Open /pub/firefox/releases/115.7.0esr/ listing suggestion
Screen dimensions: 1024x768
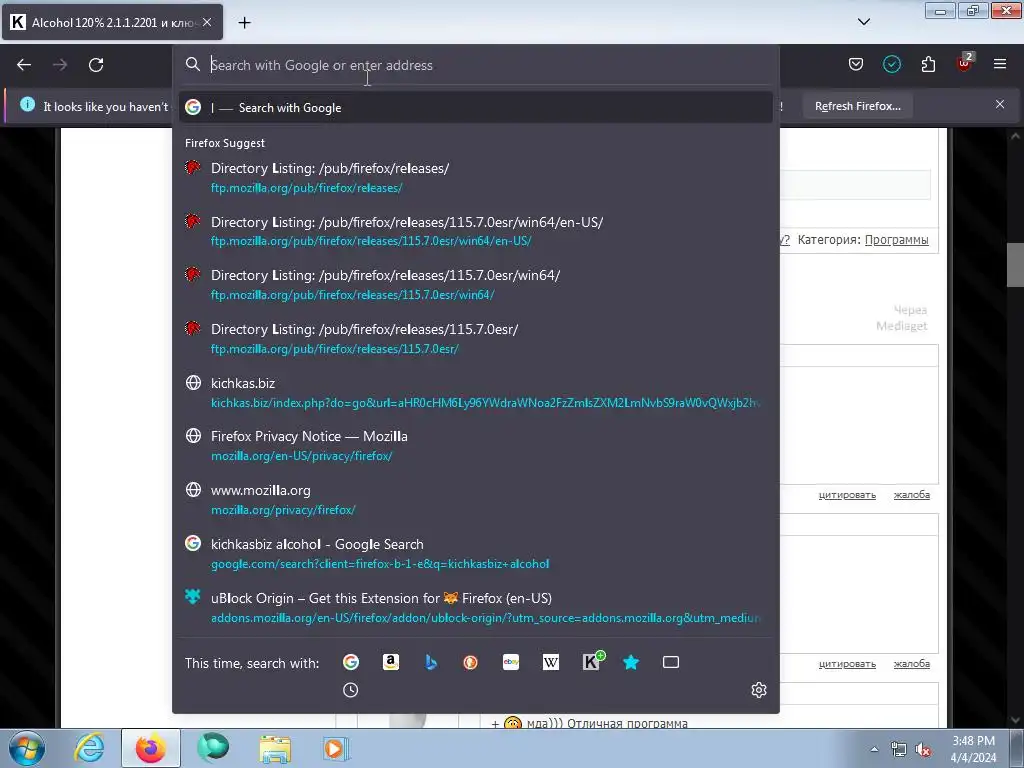pos(476,338)
